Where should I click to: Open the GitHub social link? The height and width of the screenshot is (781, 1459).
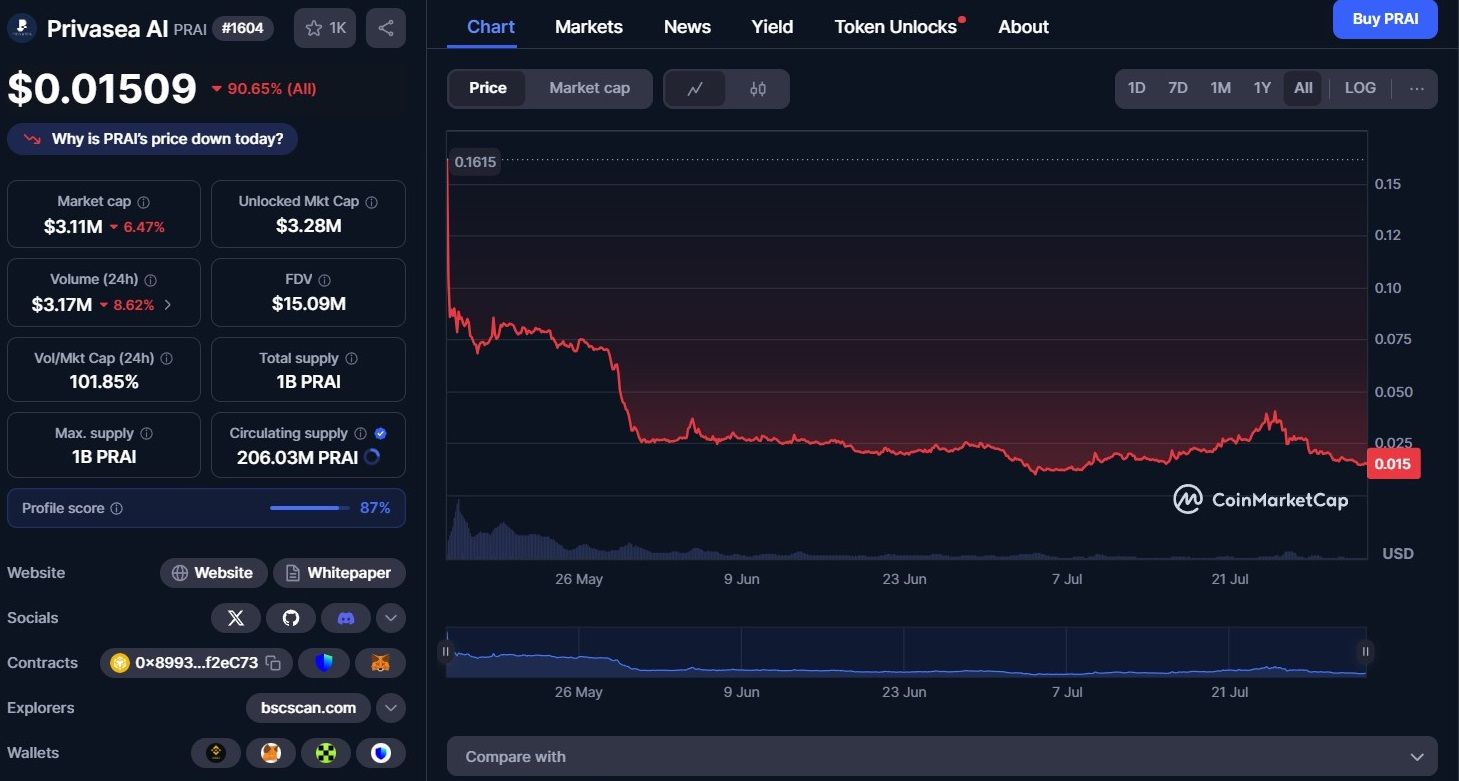point(291,618)
